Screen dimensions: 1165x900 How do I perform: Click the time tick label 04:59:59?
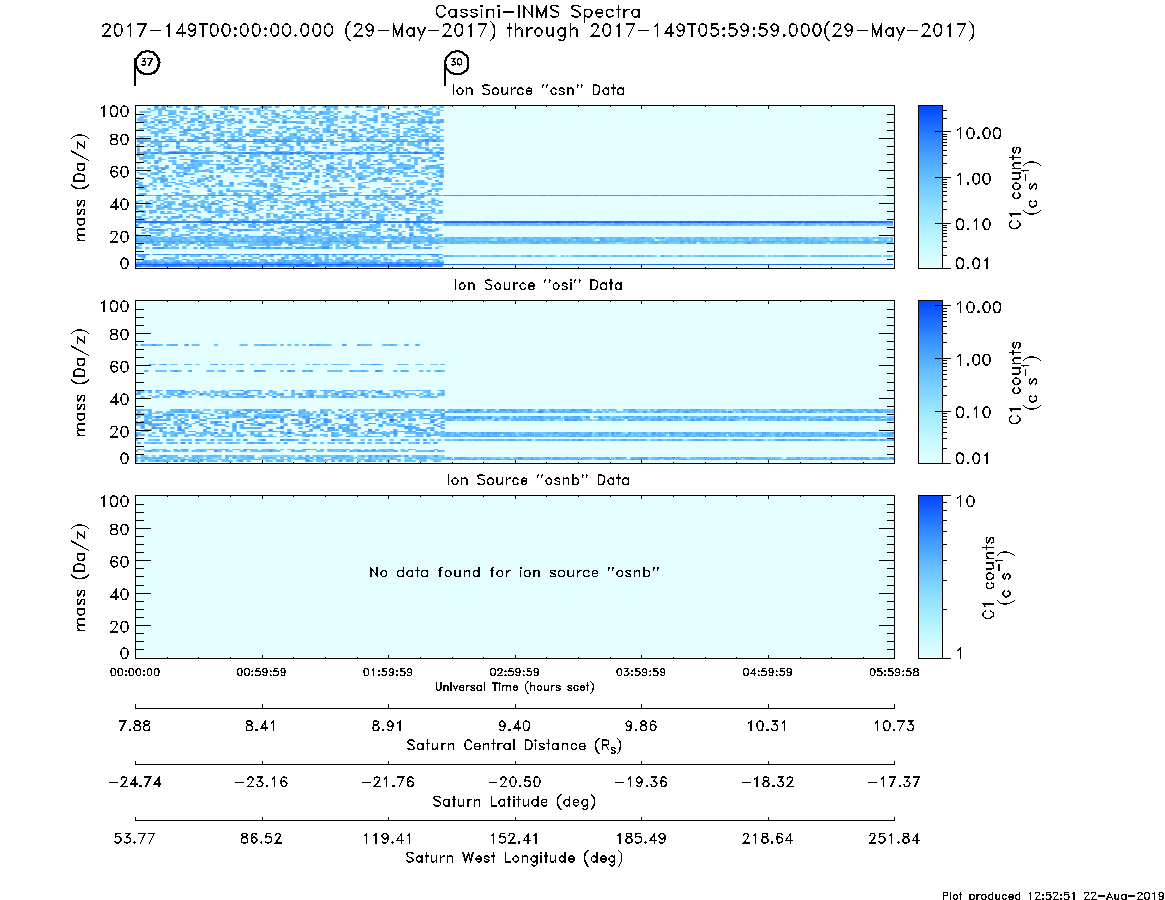(x=768, y=672)
